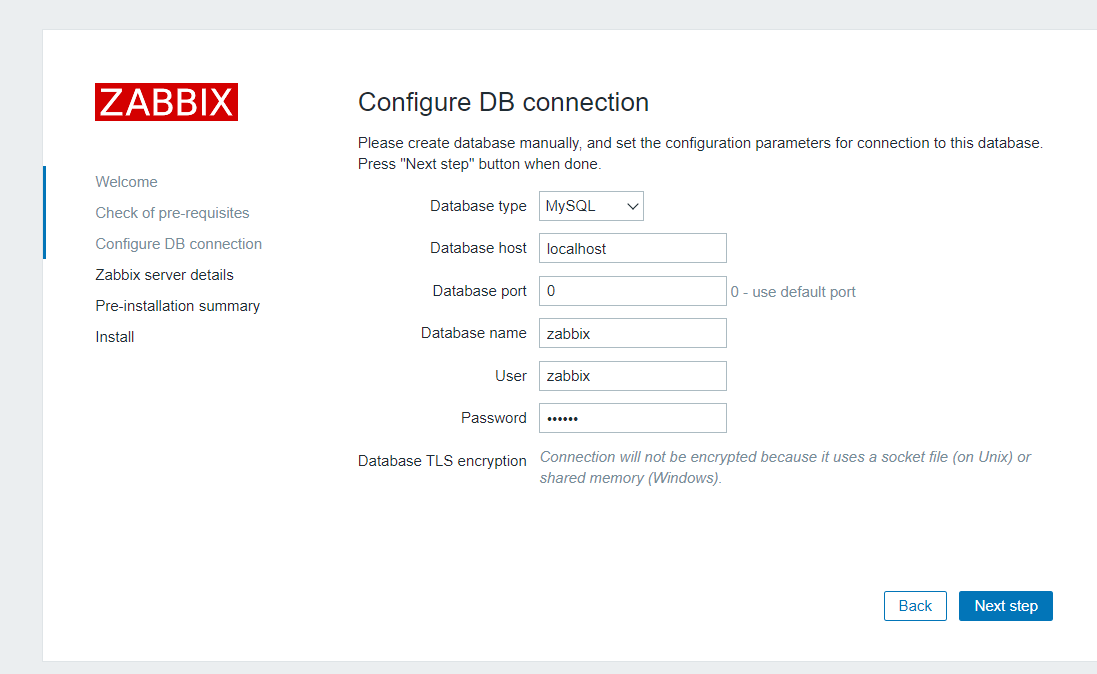Focus the User input field
1097x674 pixels.
coord(632,376)
